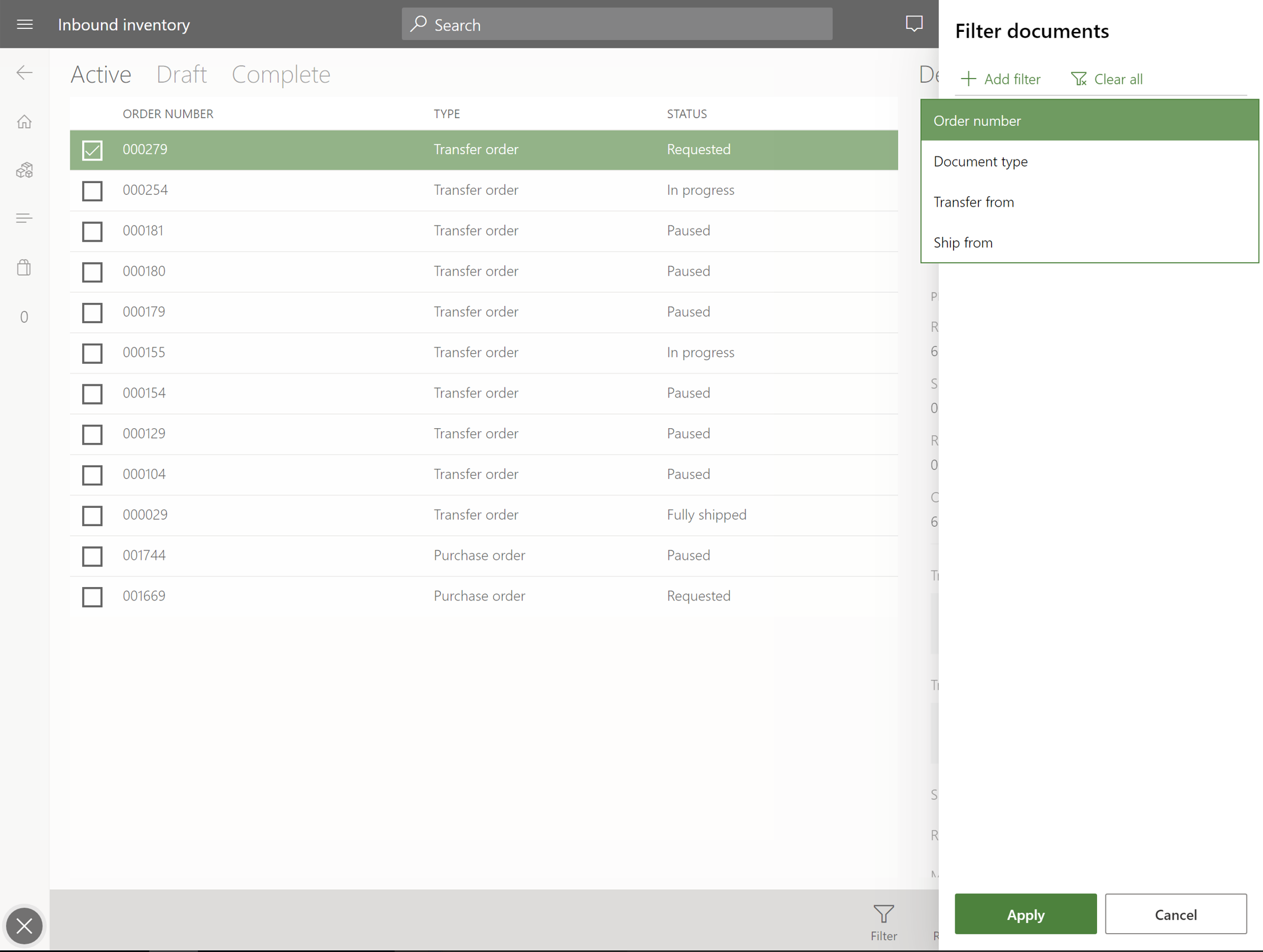Expand the Document type filter option
Viewport: 1263px width, 952px height.
[1090, 161]
